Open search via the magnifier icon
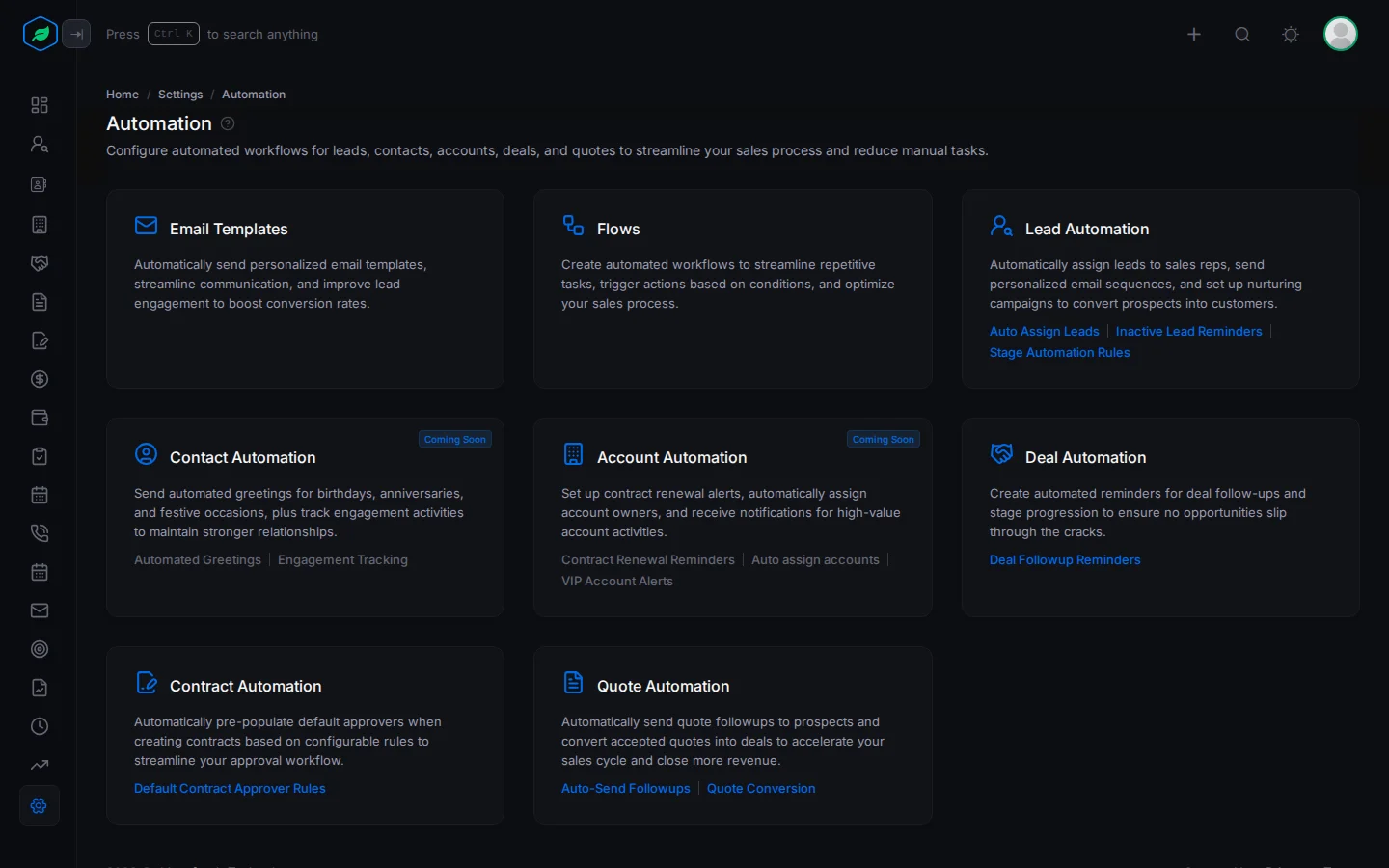 click(x=1242, y=34)
